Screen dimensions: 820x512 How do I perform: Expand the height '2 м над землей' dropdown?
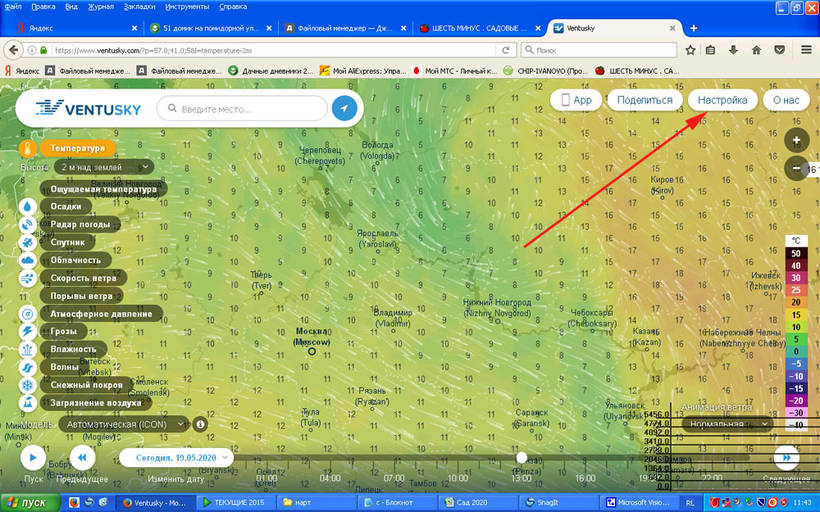coord(104,167)
